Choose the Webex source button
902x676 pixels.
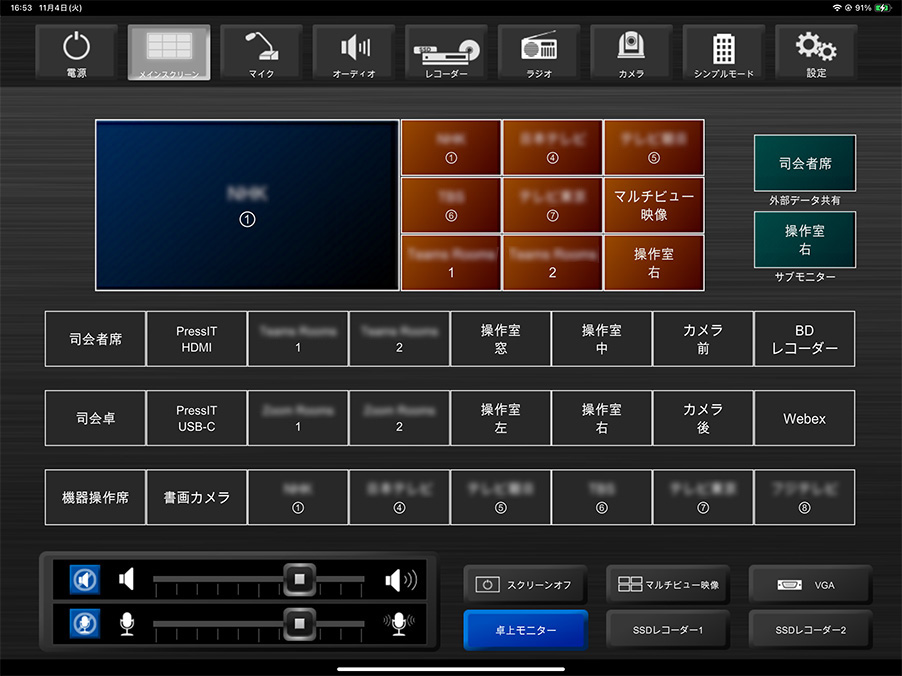[804, 418]
